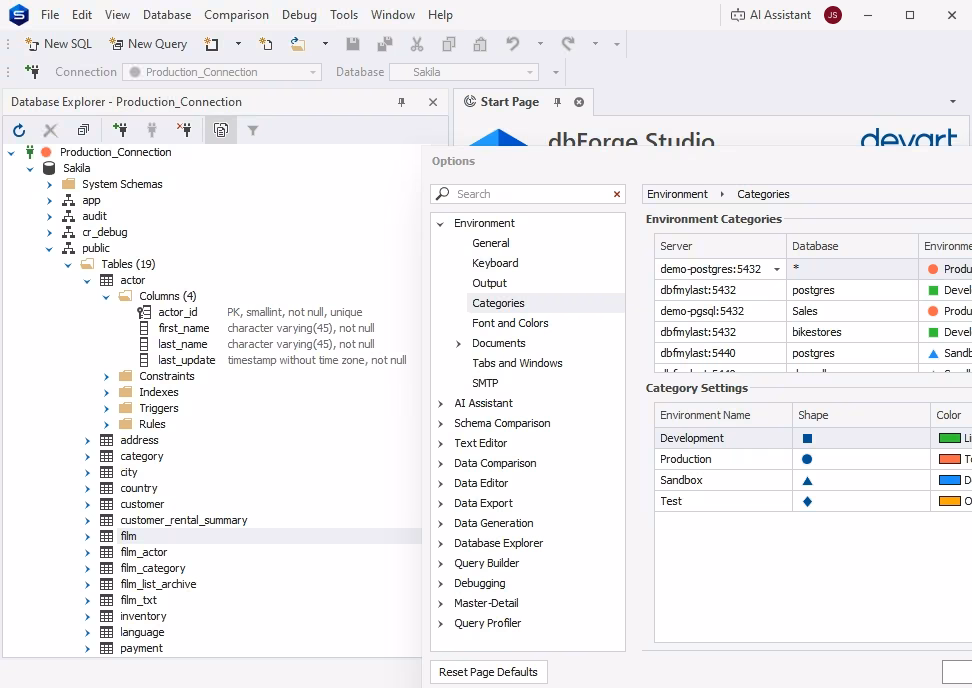972x688 pixels.
Task: Open the Debug menu
Action: [x=299, y=15]
